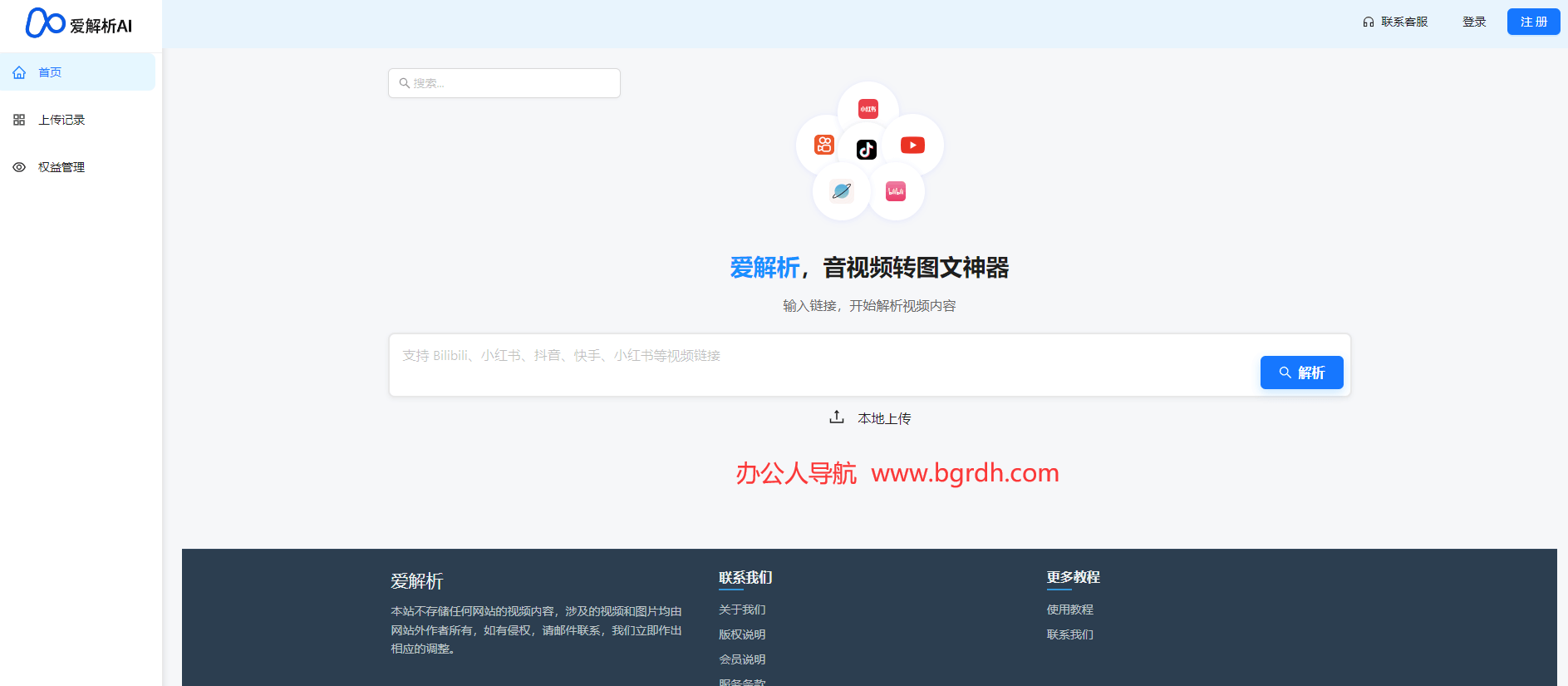Click the pink Bilibili icon

pos(896,191)
